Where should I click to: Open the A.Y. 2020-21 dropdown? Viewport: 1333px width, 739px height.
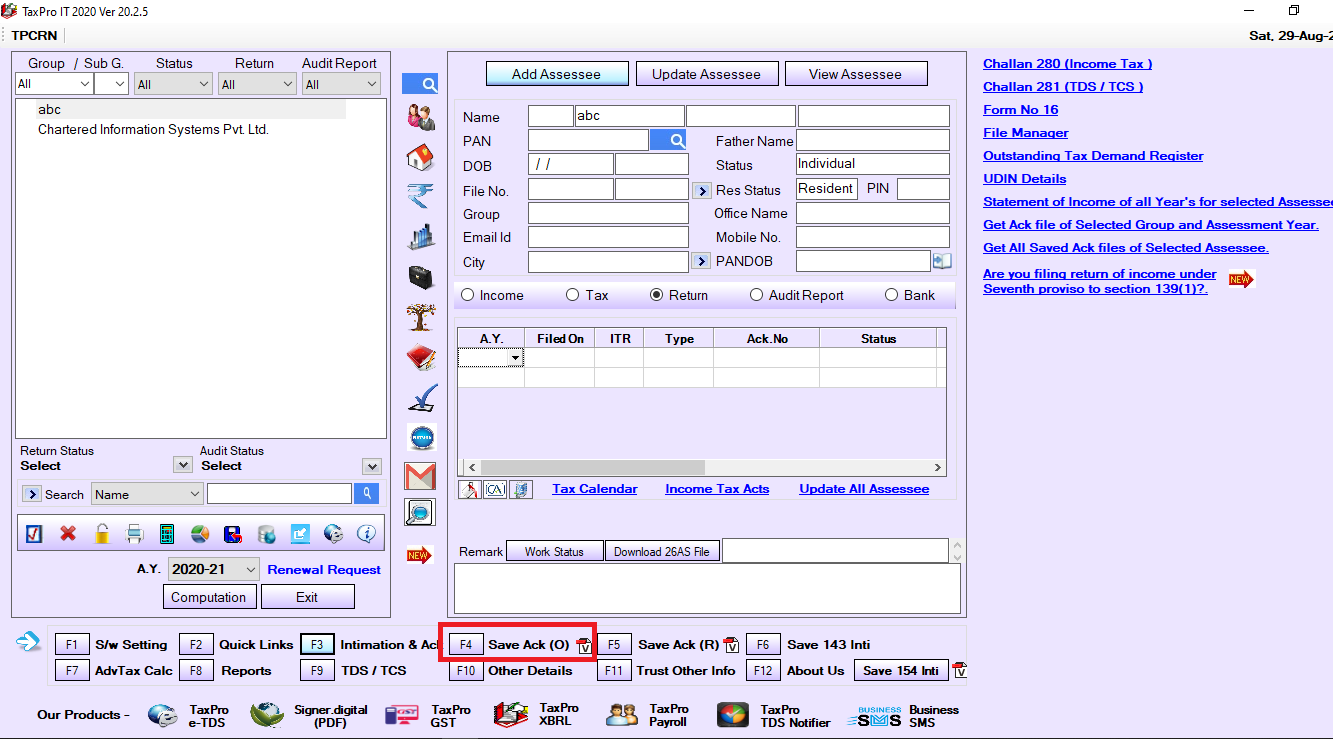214,569
